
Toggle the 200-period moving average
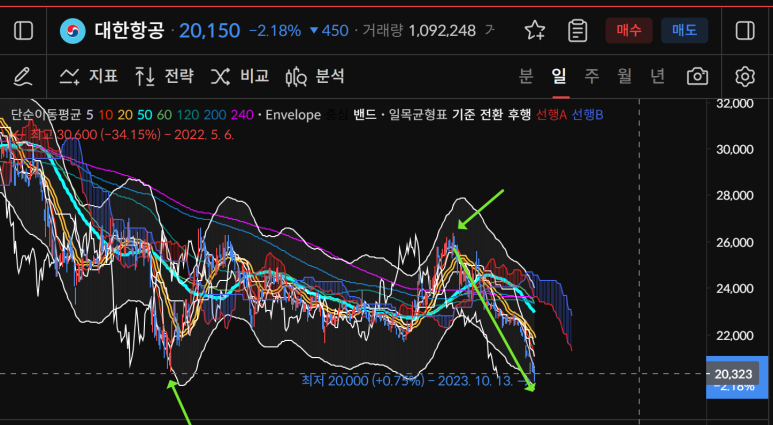click(x=215, y=115)
